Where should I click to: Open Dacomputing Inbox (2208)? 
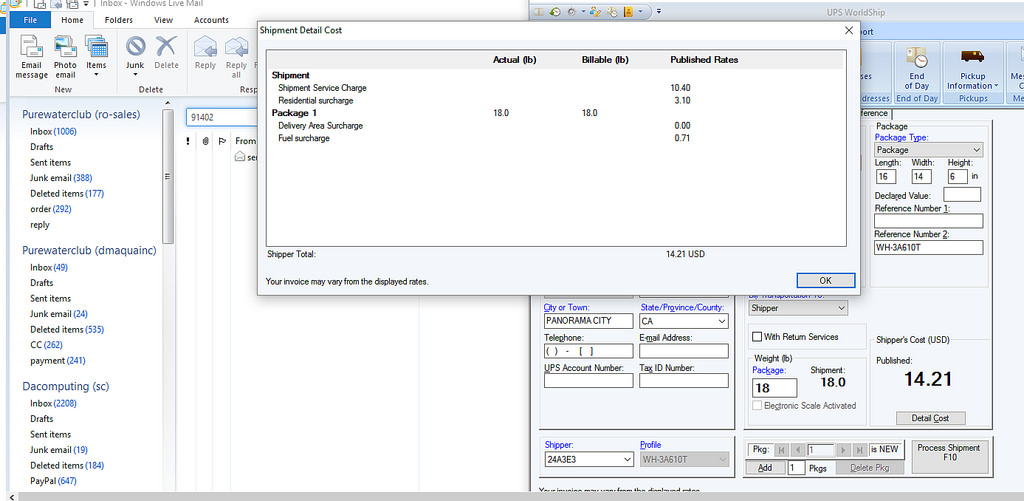point(53,403)
